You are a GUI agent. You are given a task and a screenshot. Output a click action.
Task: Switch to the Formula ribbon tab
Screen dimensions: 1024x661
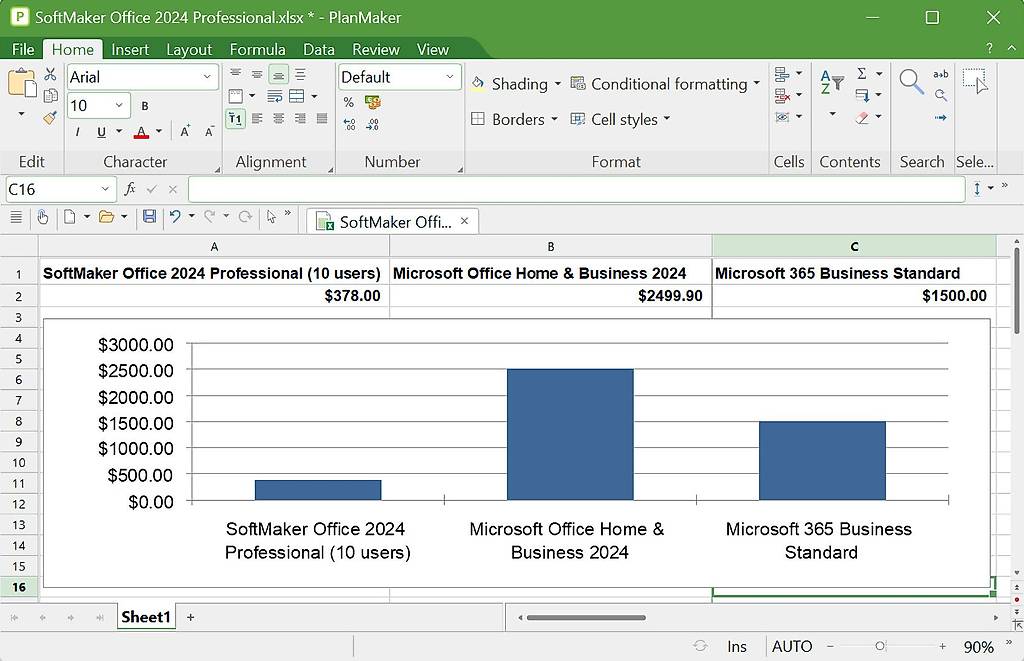[257, 49]
